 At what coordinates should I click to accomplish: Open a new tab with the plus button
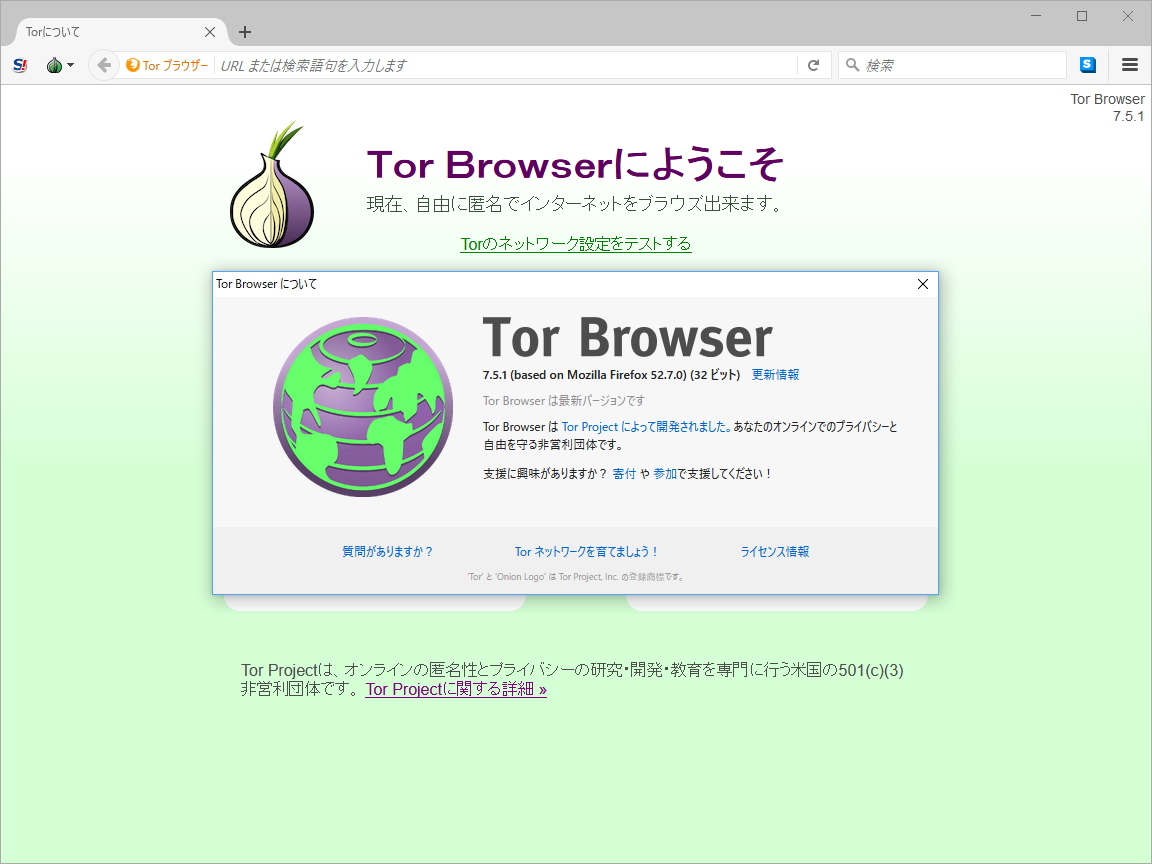[245, 31]
